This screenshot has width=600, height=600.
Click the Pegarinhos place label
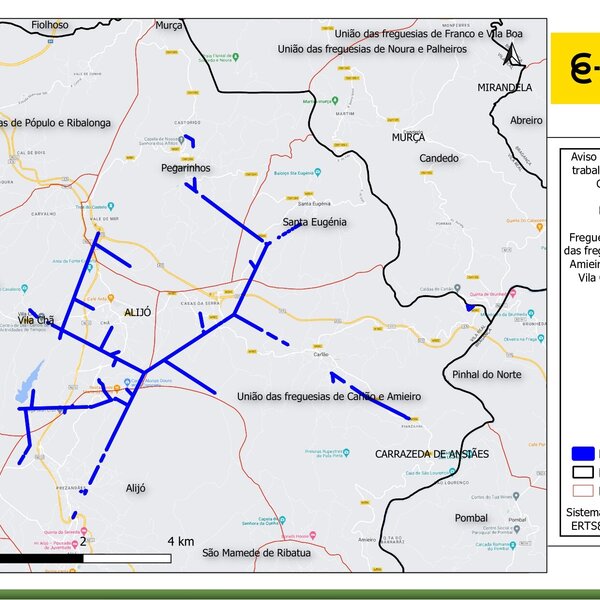tap(185, 169)
